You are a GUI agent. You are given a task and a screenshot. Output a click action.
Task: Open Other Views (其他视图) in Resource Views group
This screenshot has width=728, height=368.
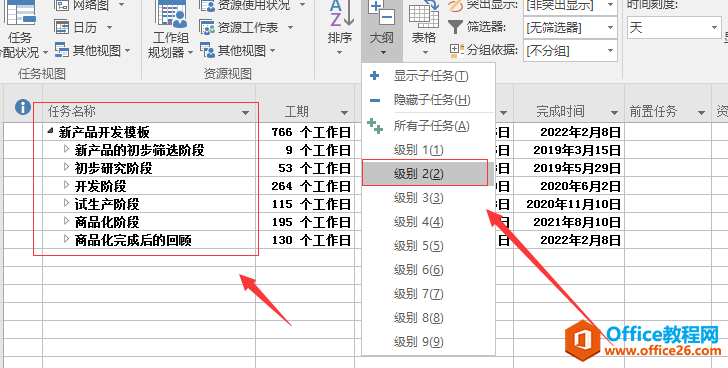(237, 50)
